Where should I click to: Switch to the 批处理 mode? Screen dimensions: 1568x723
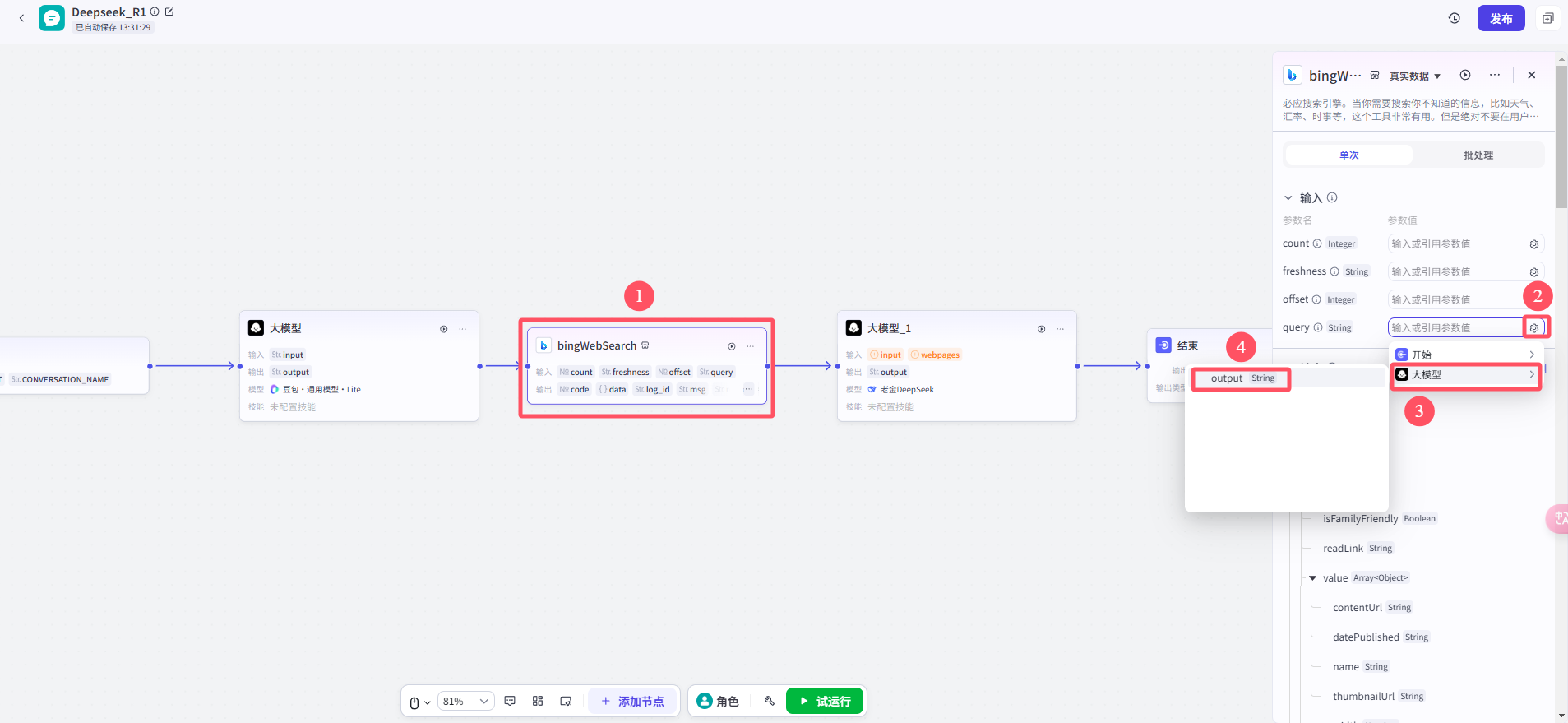coord(1478,155)
